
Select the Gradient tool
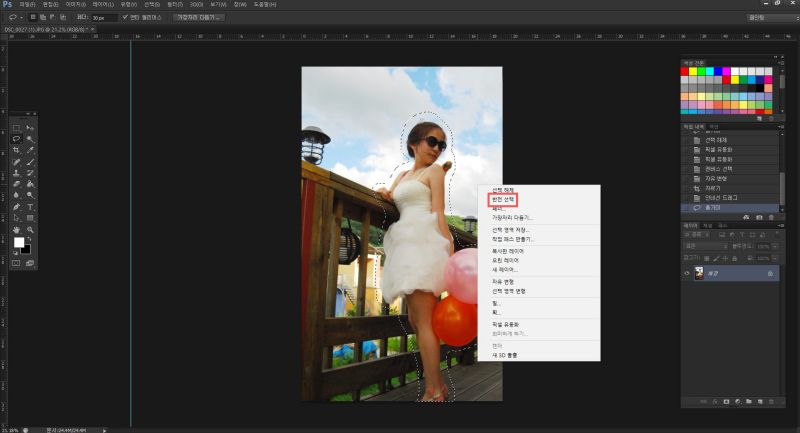30,184
